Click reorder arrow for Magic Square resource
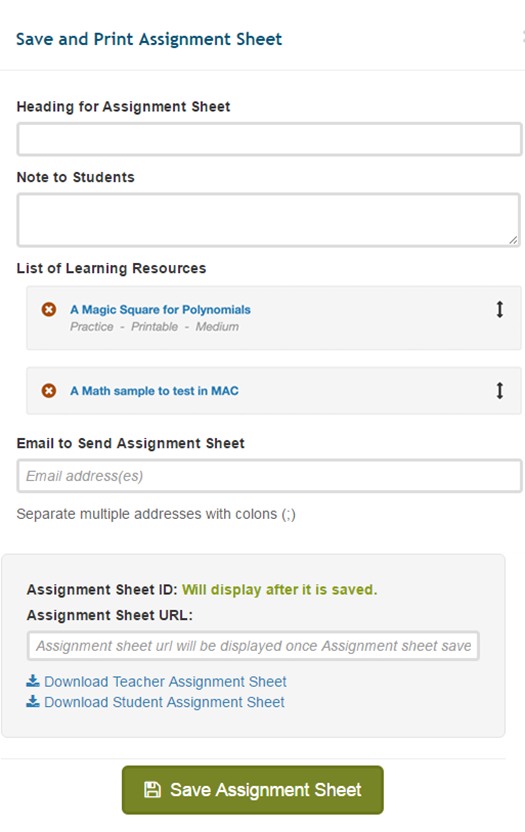525x832 pixels. [x=500, y=309]
